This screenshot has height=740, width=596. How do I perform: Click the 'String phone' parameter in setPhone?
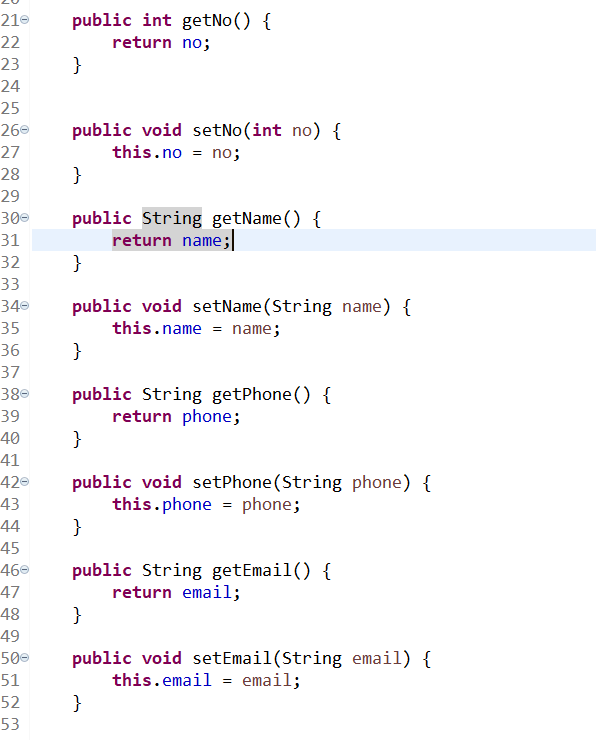coord(342,483)
